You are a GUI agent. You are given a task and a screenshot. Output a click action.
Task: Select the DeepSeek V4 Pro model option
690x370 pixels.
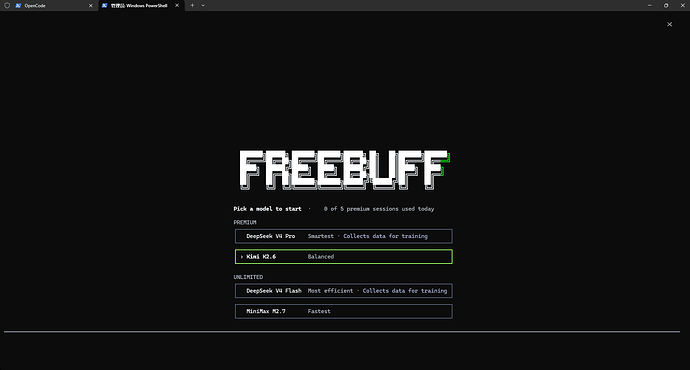pos(343,236)
